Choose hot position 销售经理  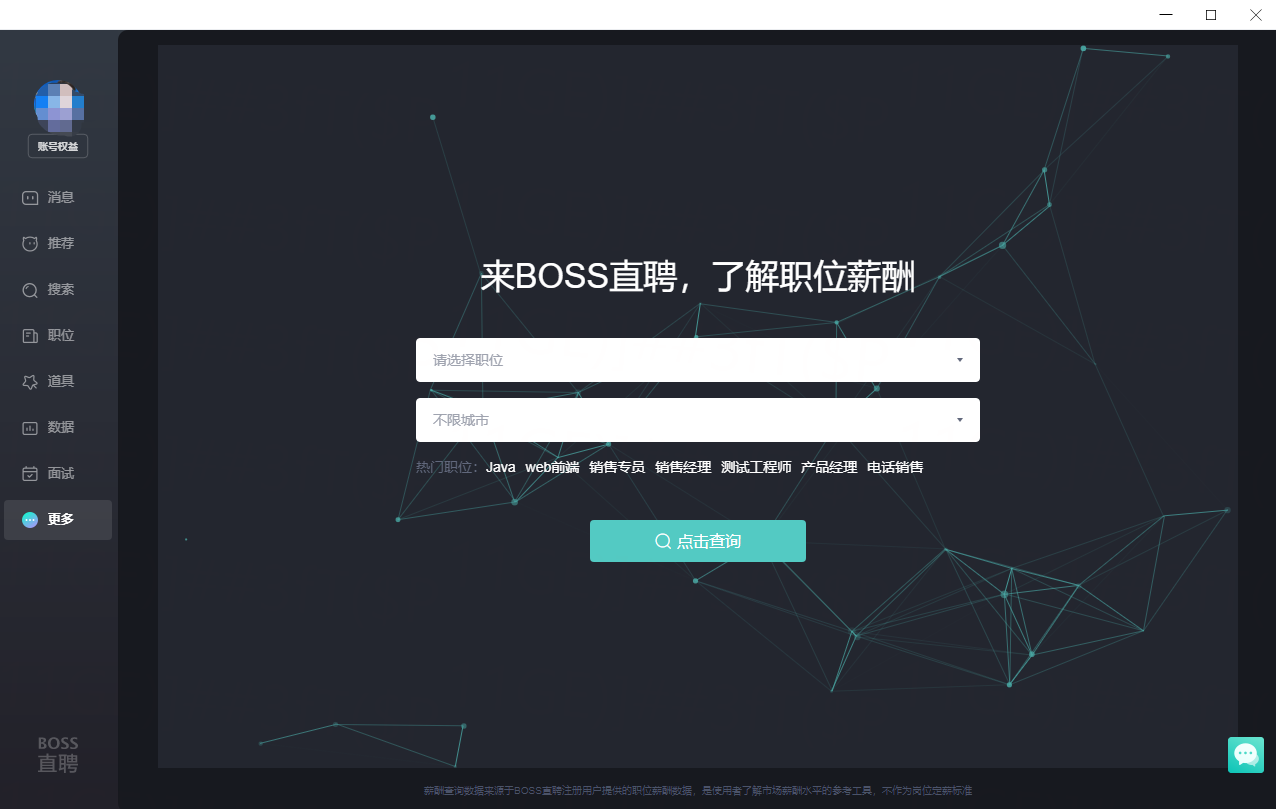683,467
